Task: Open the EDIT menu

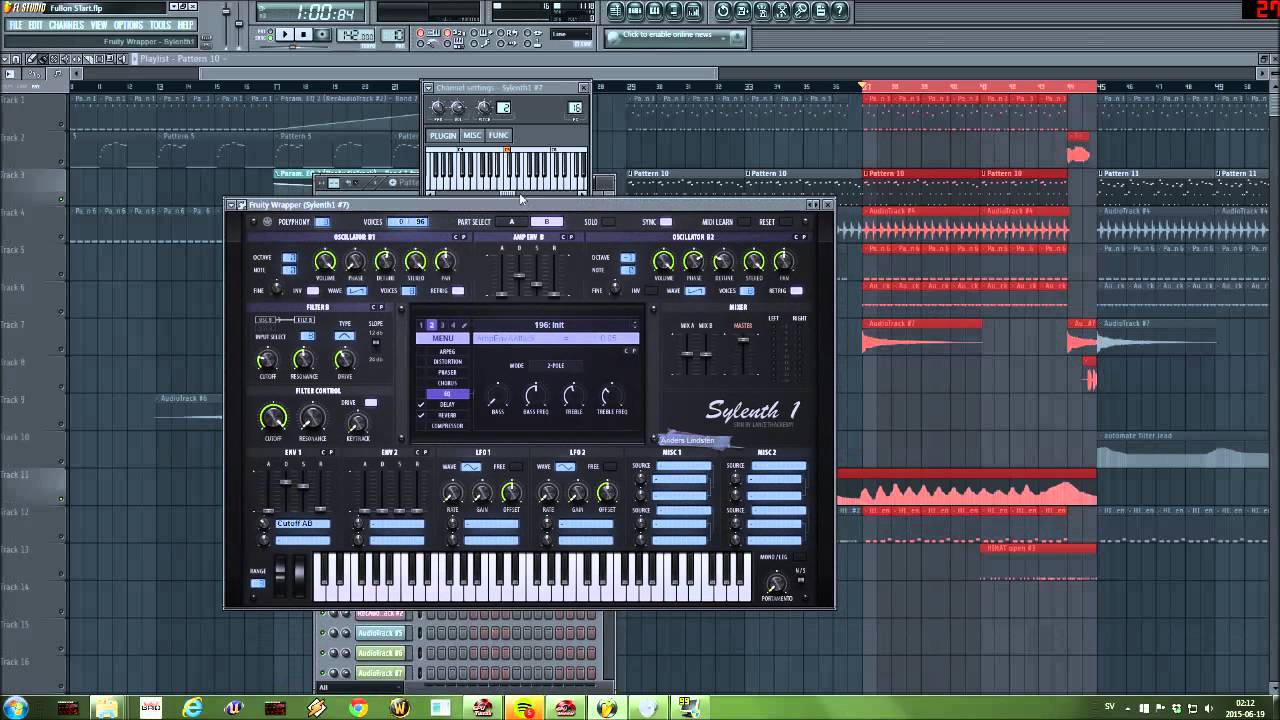Action: pyautogui.click(x=35, y=25)
